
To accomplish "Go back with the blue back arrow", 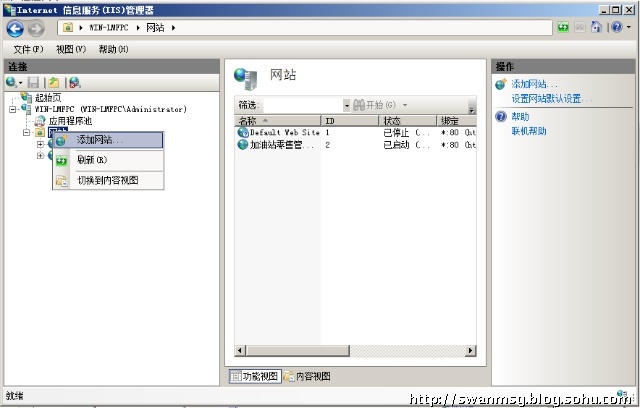I will (15, 29).
